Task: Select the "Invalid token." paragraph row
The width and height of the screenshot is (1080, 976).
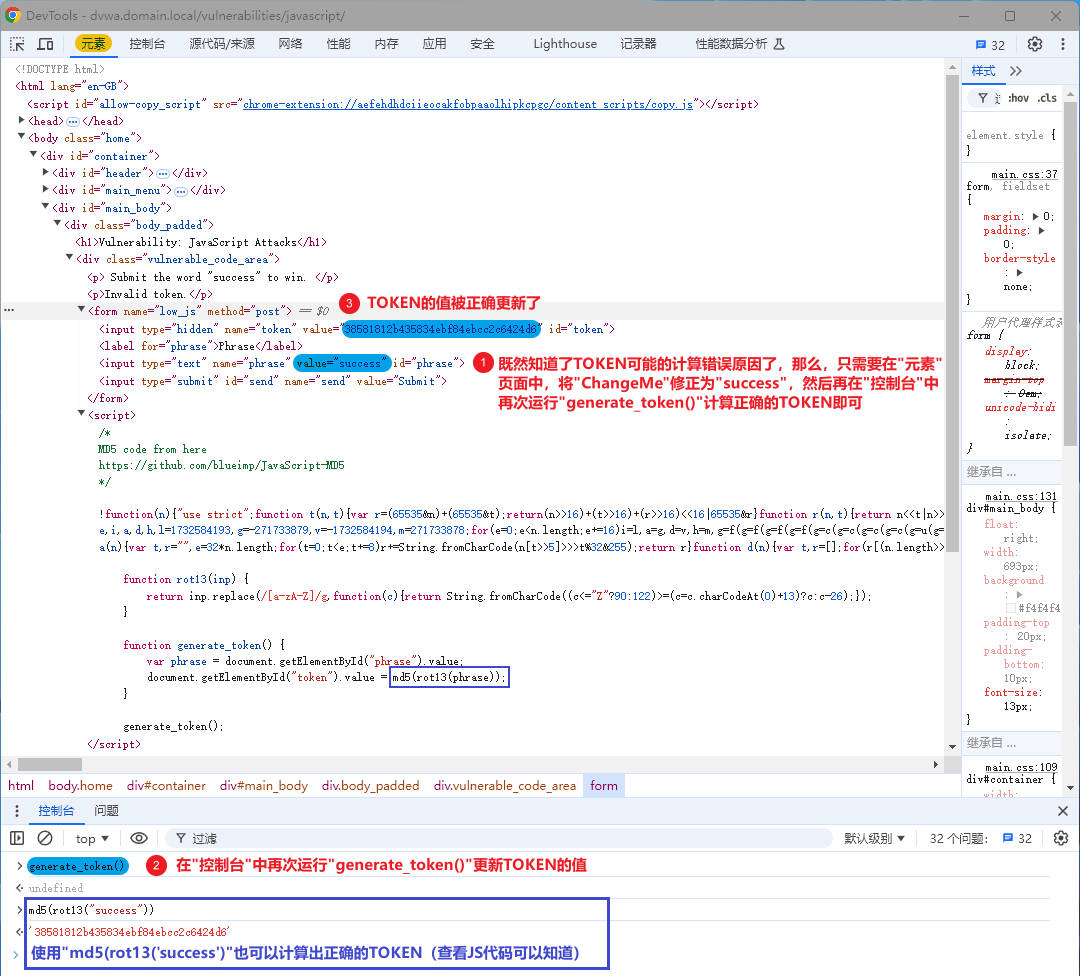Action: [150, 295]
